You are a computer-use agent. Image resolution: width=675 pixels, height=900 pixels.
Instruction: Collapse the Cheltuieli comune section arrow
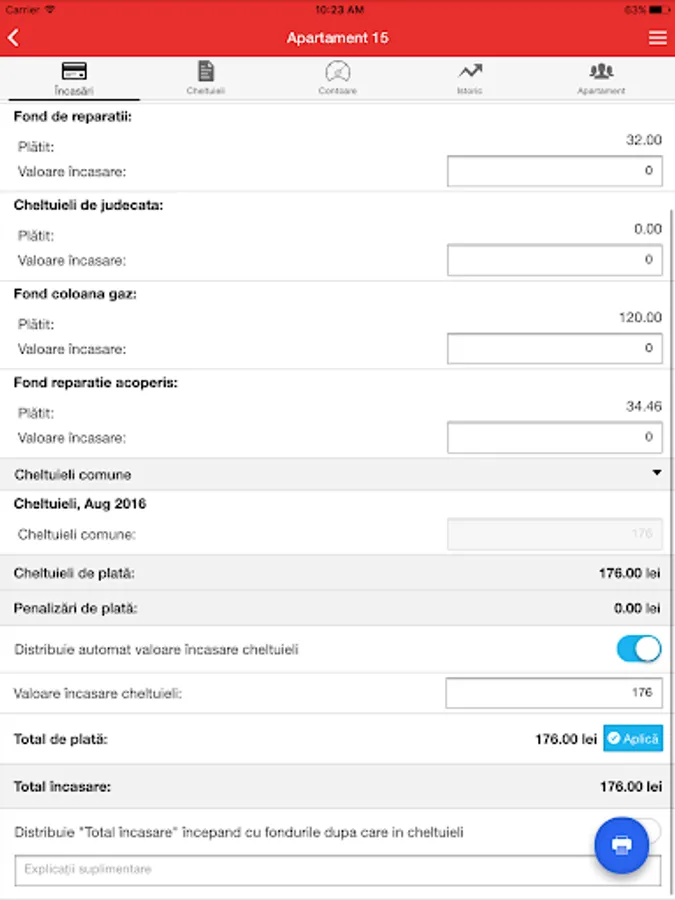657,473
